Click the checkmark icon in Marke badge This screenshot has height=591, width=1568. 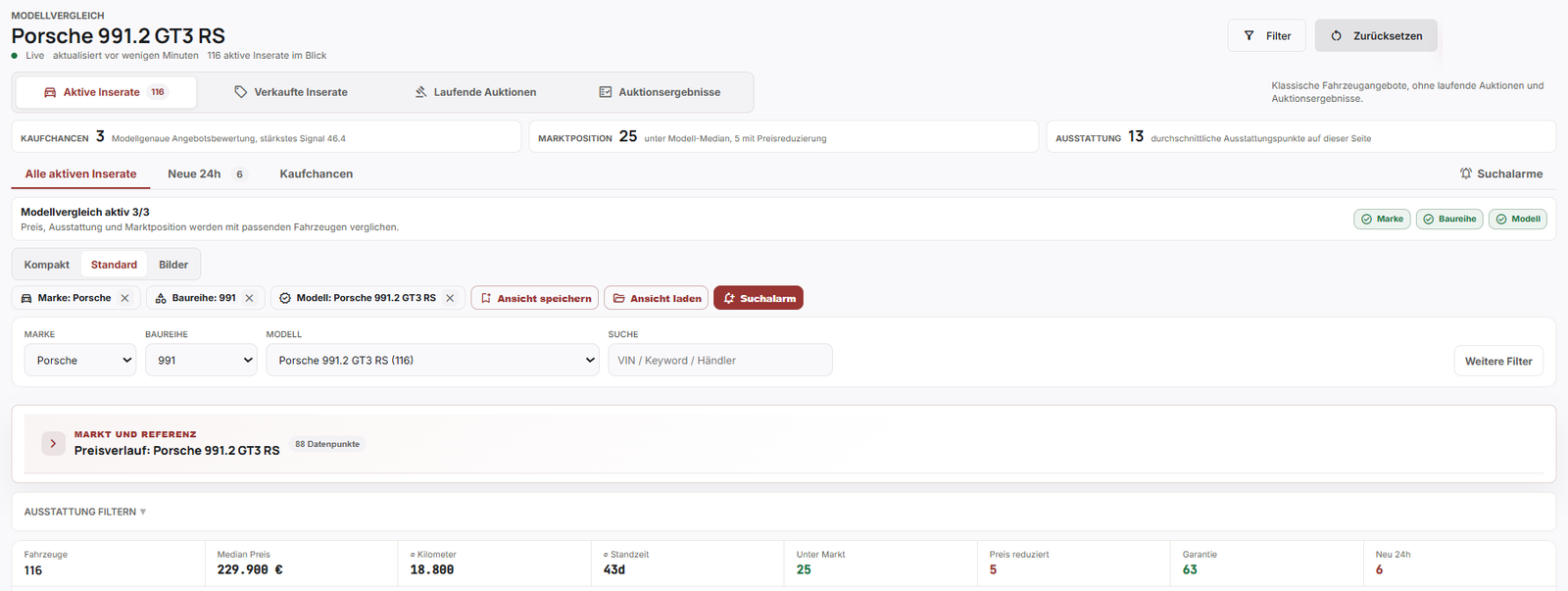point(1366,220)
